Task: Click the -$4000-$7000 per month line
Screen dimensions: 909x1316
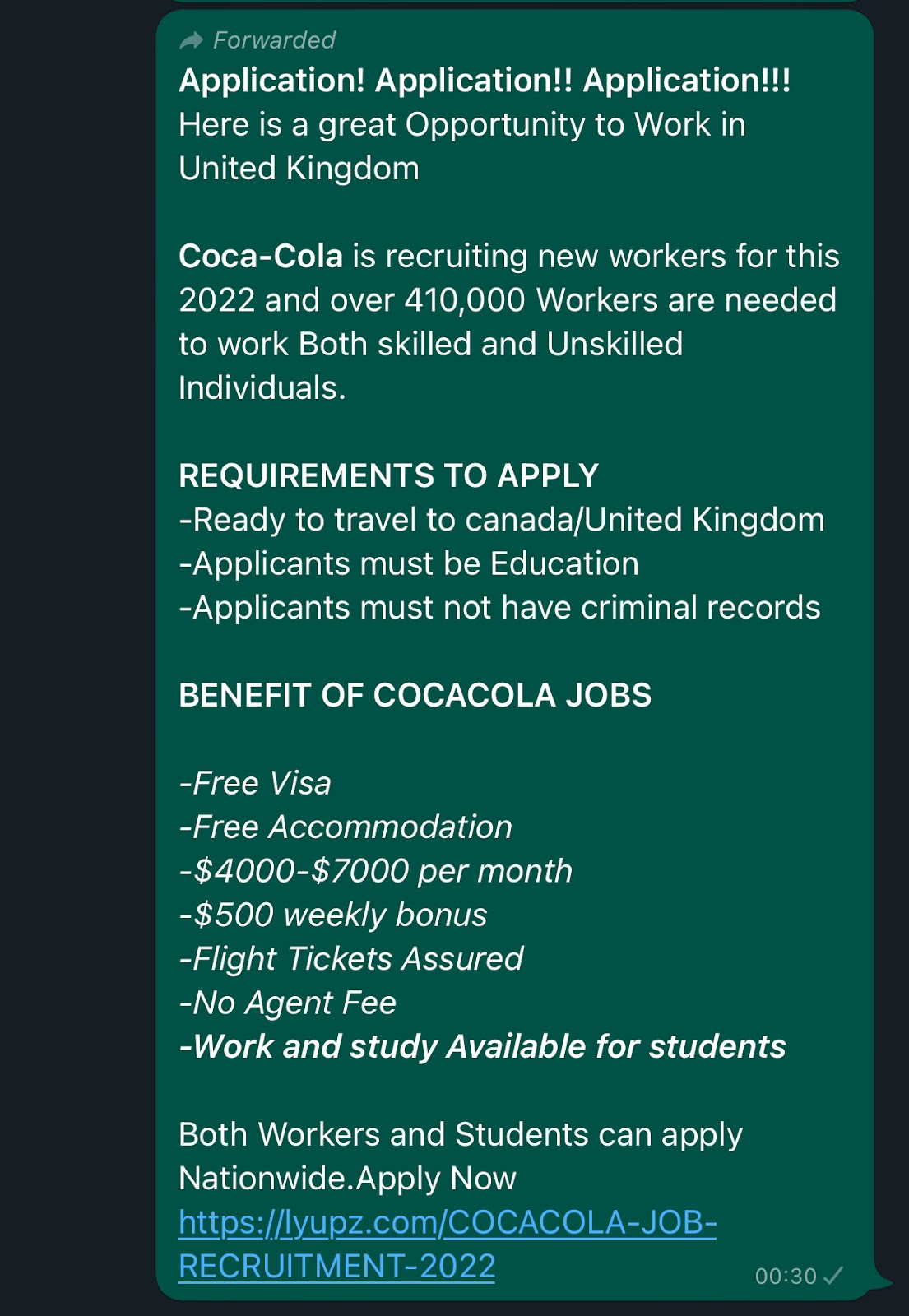Action: point(376,871)
